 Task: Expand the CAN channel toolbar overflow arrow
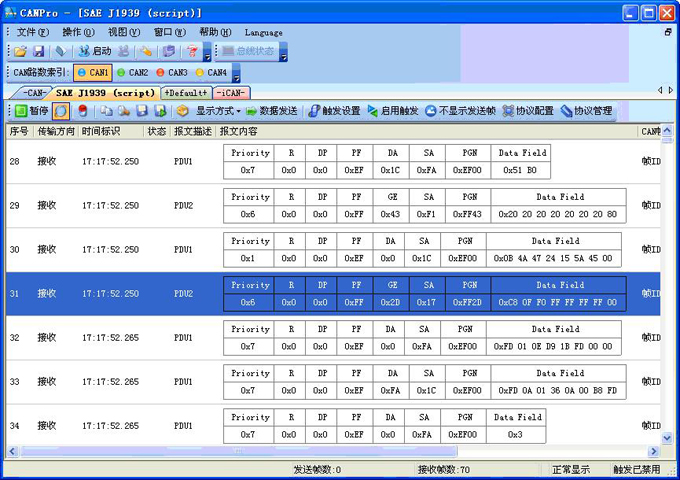point(237,76)
